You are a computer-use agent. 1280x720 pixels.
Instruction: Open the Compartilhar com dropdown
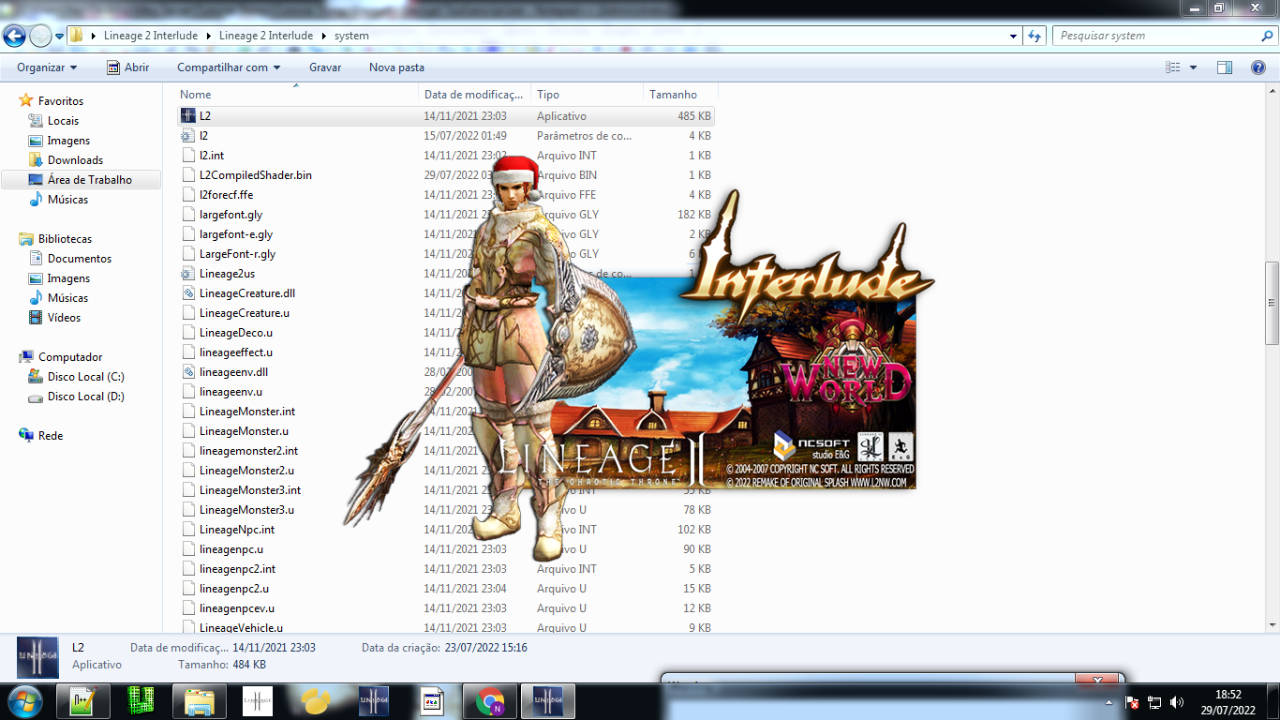click(229, 67)
